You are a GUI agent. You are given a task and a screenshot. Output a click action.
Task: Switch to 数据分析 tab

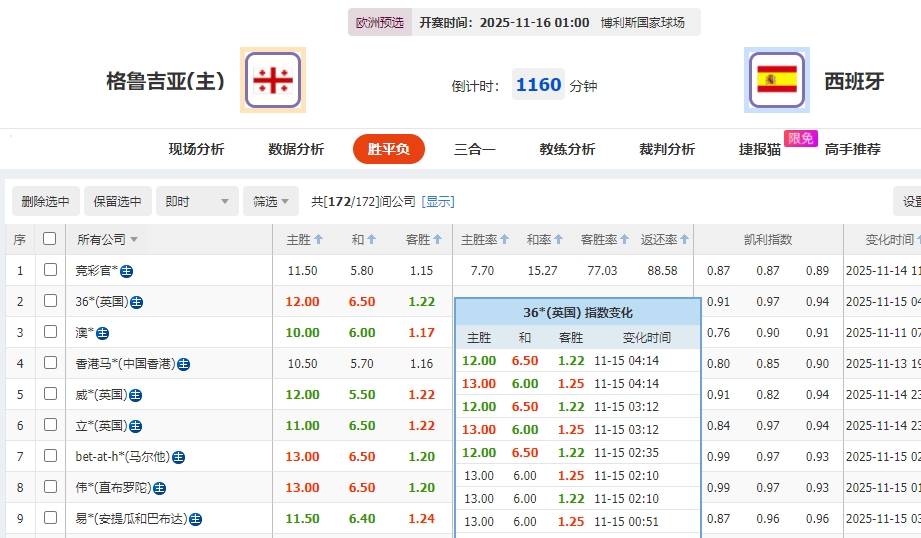[x=296, y=149]
